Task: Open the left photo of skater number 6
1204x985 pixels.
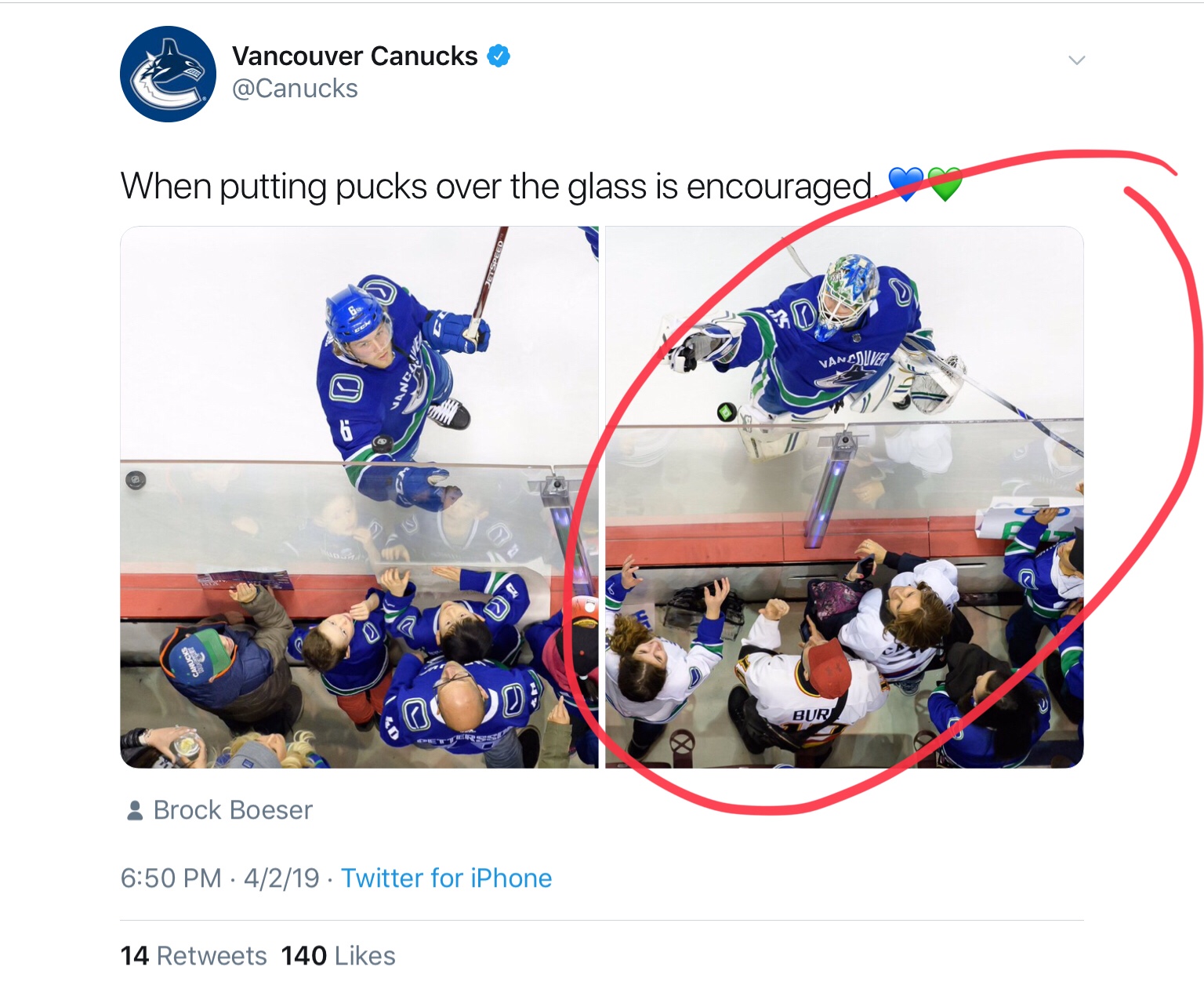Action: click(359, 497)
